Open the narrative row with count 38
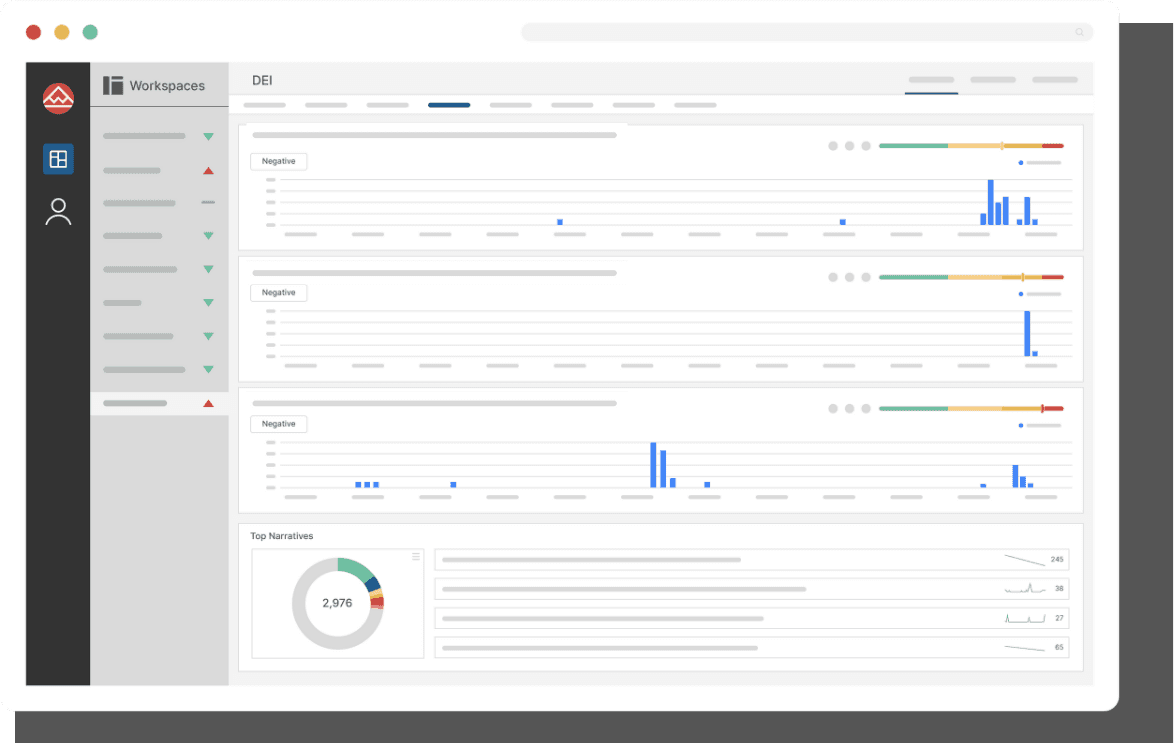1174x744 pixels. (x=752, y=589)
